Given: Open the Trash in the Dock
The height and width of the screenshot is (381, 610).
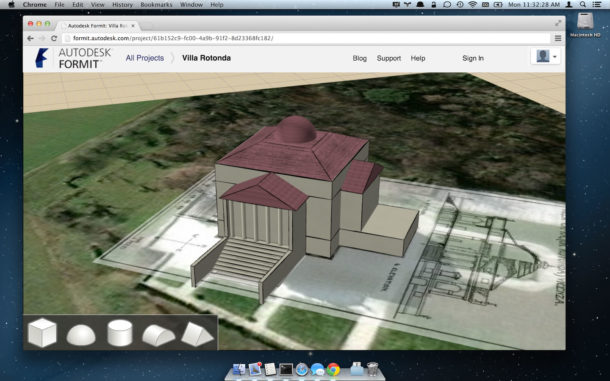Looking at the screenshot, I should (x=372, y=369).
